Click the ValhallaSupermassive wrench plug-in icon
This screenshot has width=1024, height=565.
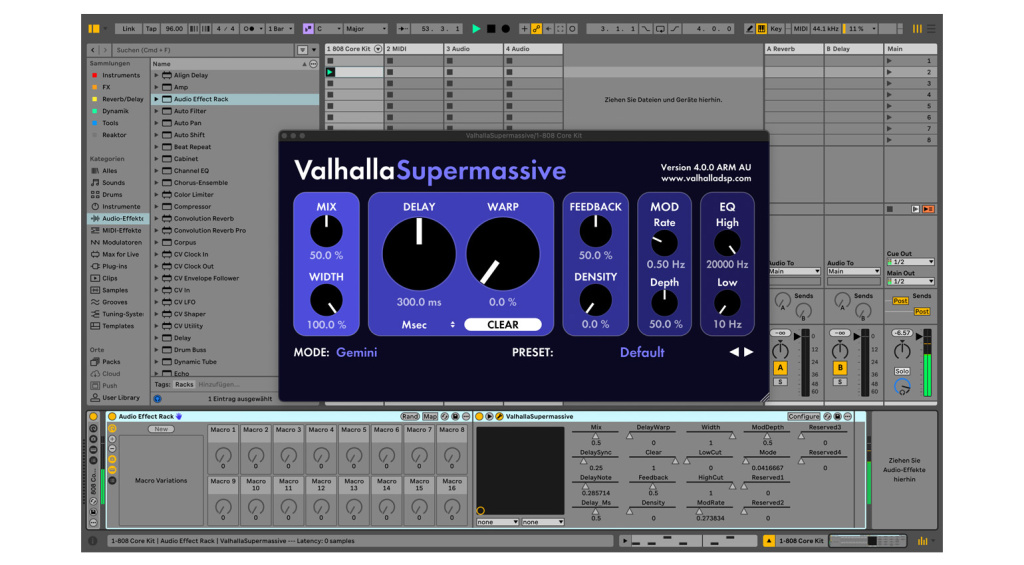click(500, 416)
